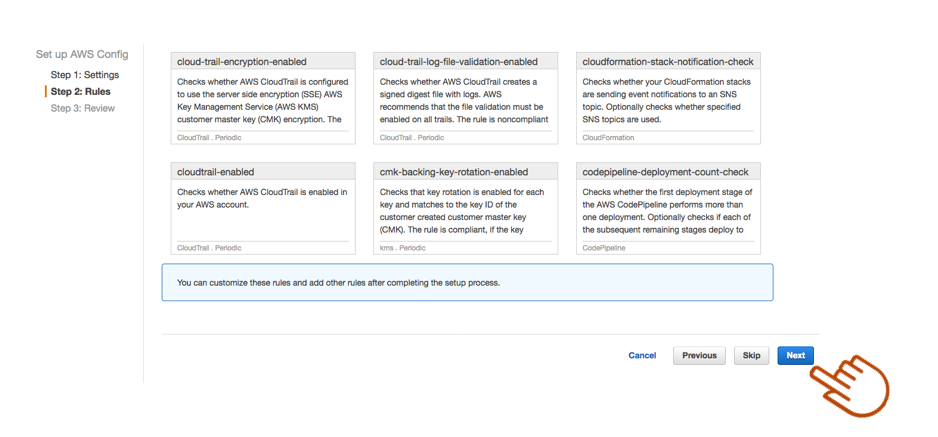Screen dimensions: 938x437
Task: Choose the codepipeline-deployment-count-check rule title
Action: [665, 172]
